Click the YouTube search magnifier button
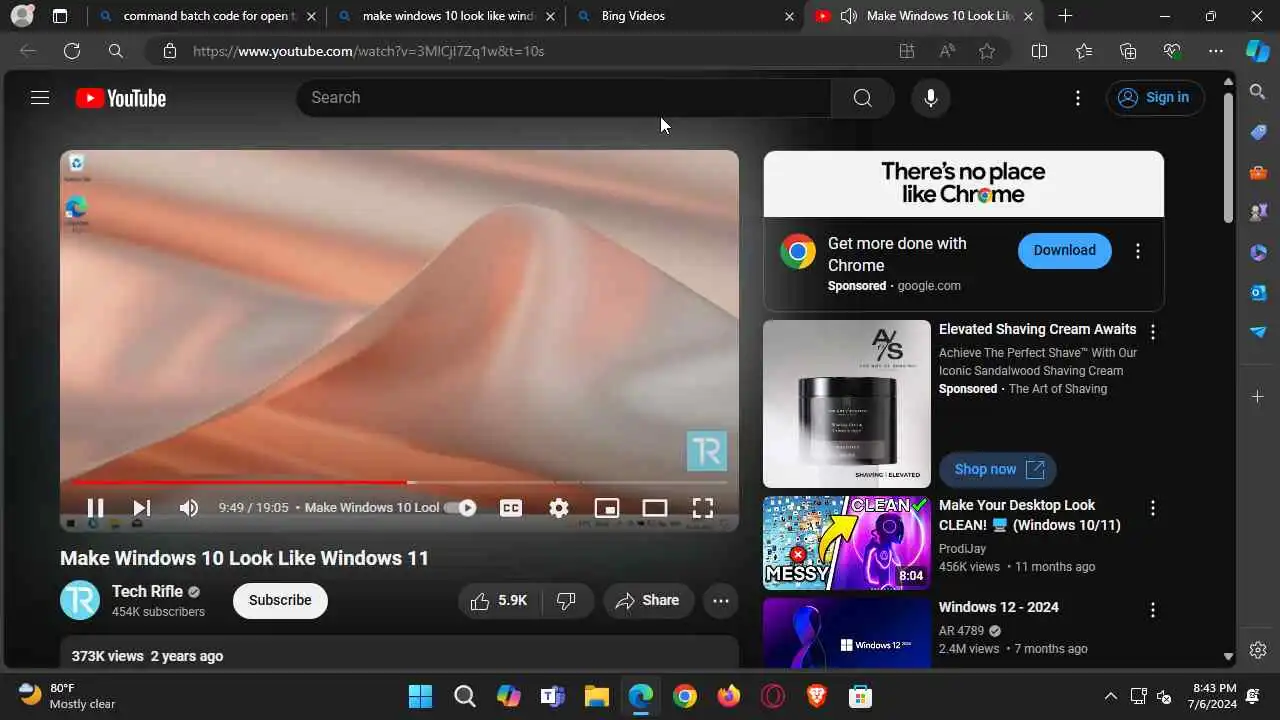The width and height of the screenshot is (1280, 720). (x=862, y=98)
